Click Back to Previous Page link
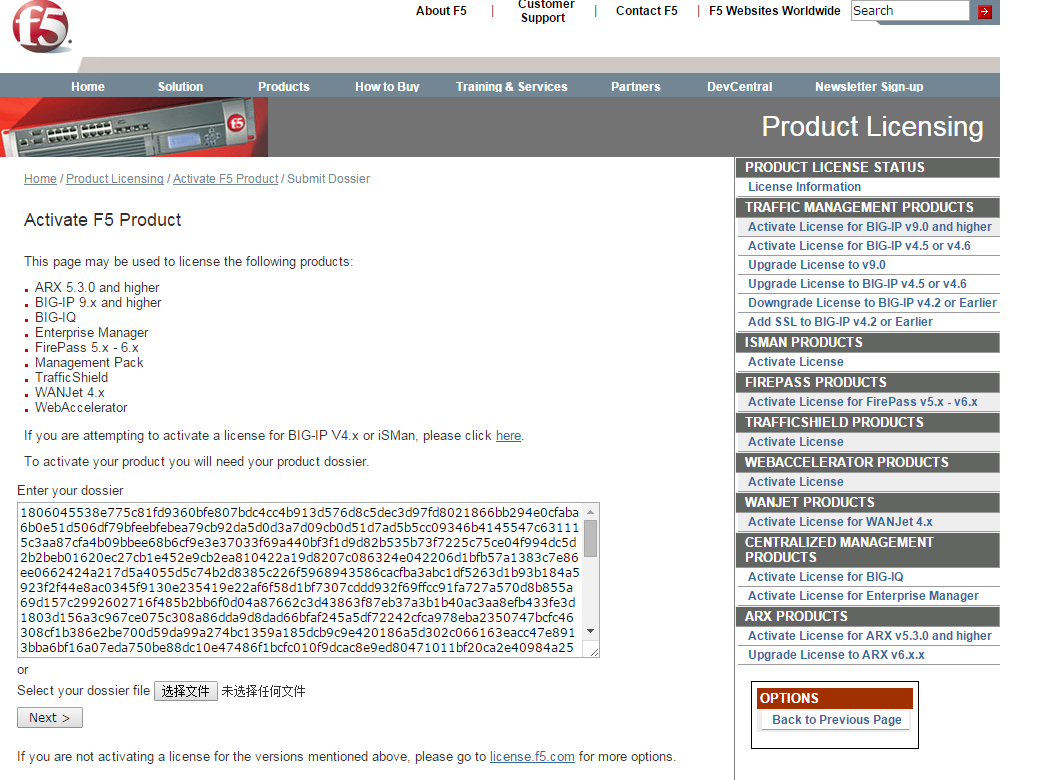The image size is (1037, 780). [x=837, y=720]
